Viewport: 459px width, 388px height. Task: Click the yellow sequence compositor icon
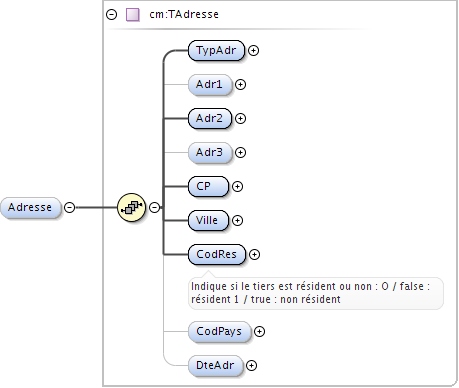click(x=132, y=208)
